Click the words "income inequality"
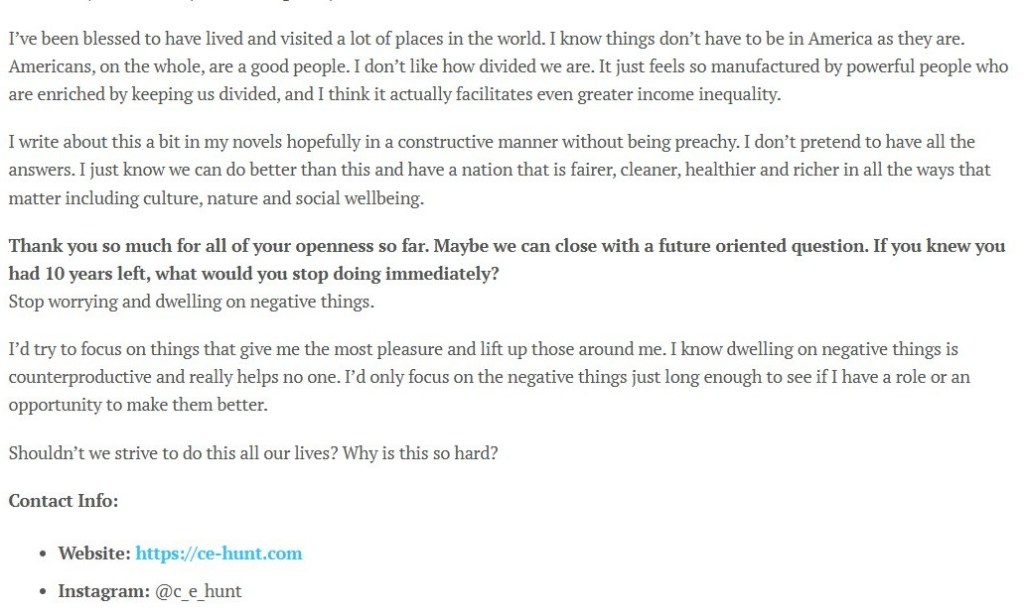 click(x=711, y=95)
